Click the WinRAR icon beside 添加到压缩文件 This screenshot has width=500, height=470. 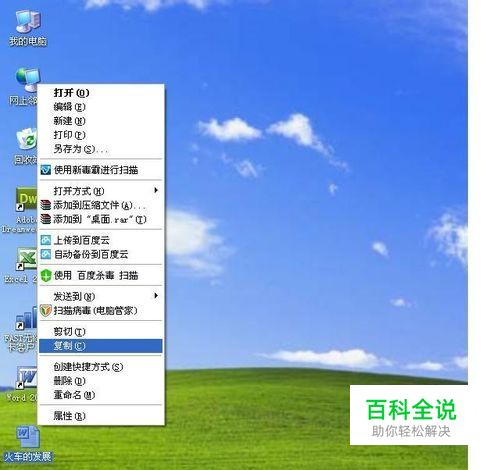coord(45,205)
